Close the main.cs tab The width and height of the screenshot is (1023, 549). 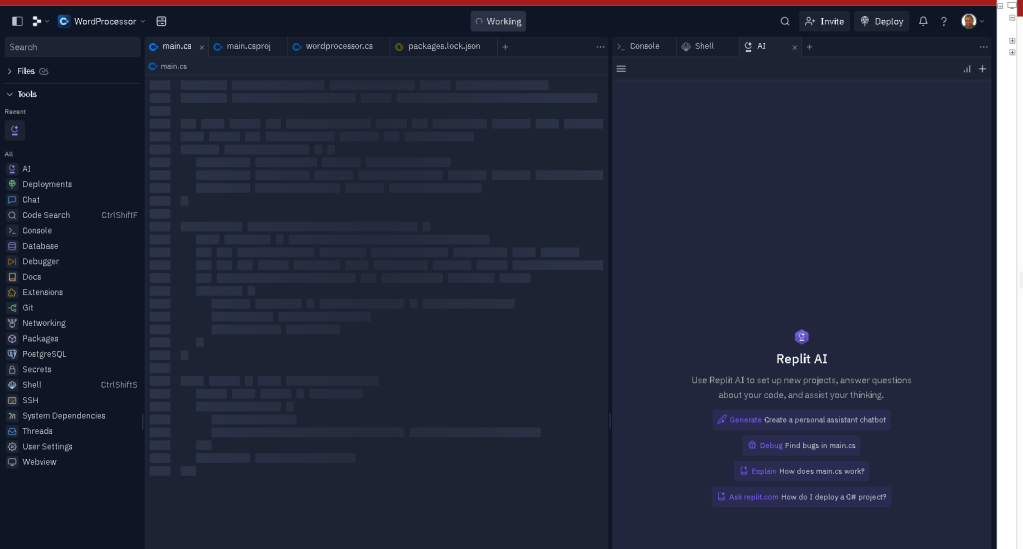click(x=202, y=47)
